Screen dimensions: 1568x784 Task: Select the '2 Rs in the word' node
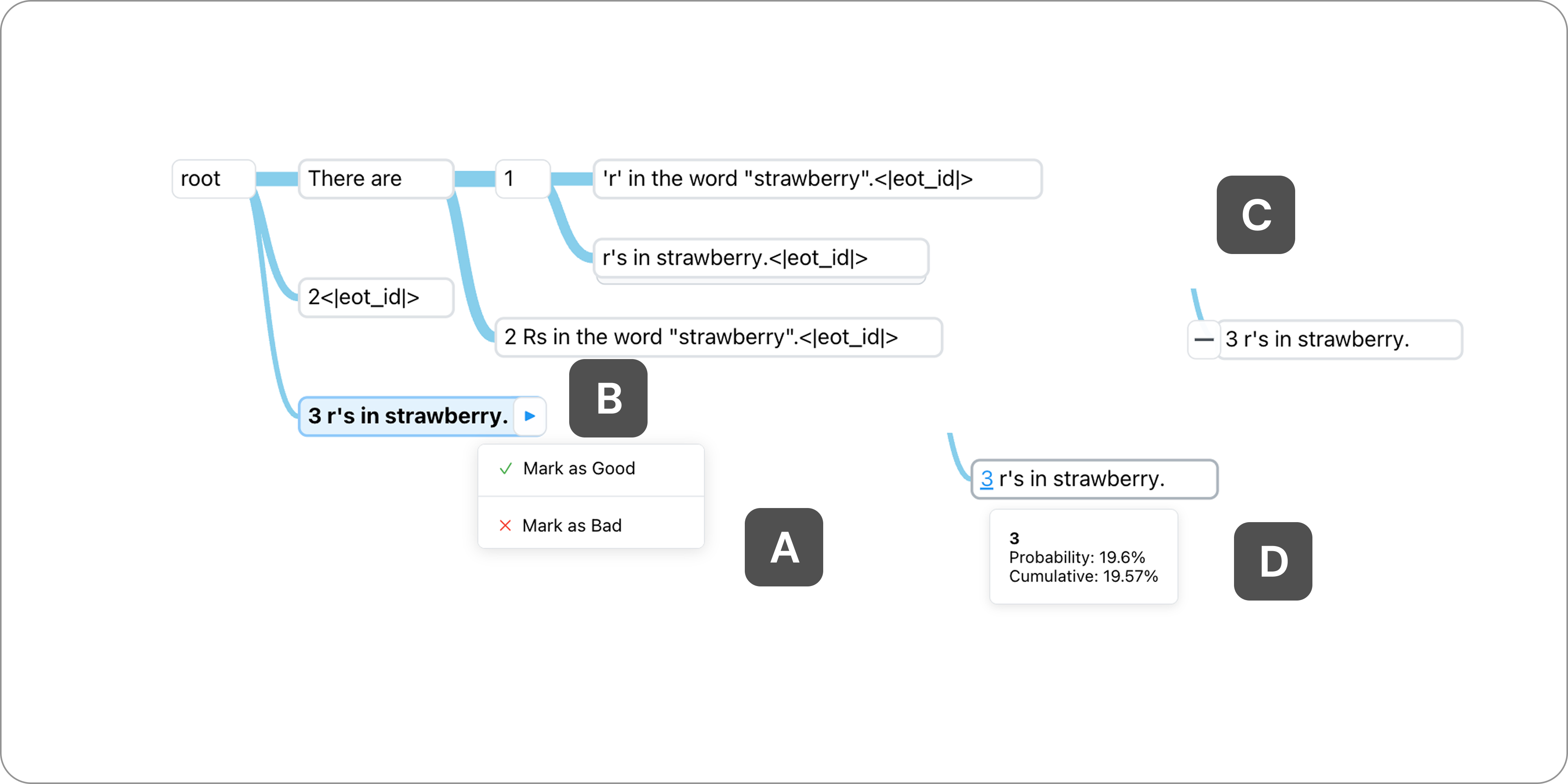click(x=718, y=337)
